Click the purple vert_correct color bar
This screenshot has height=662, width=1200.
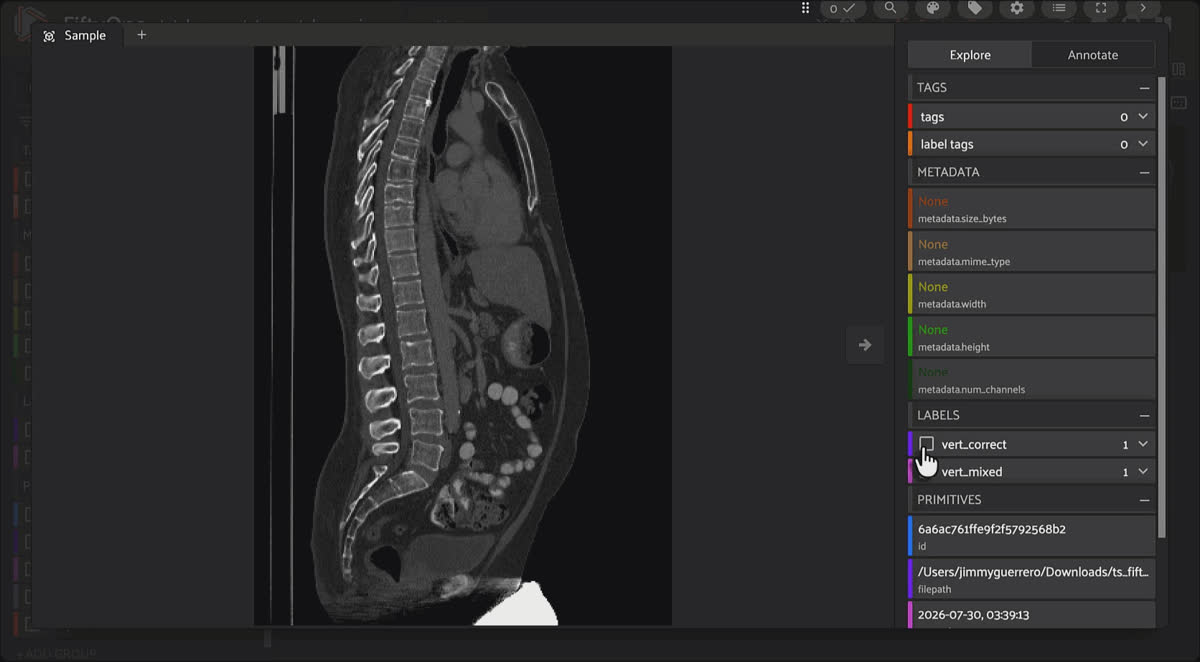[x=910, y=444]
